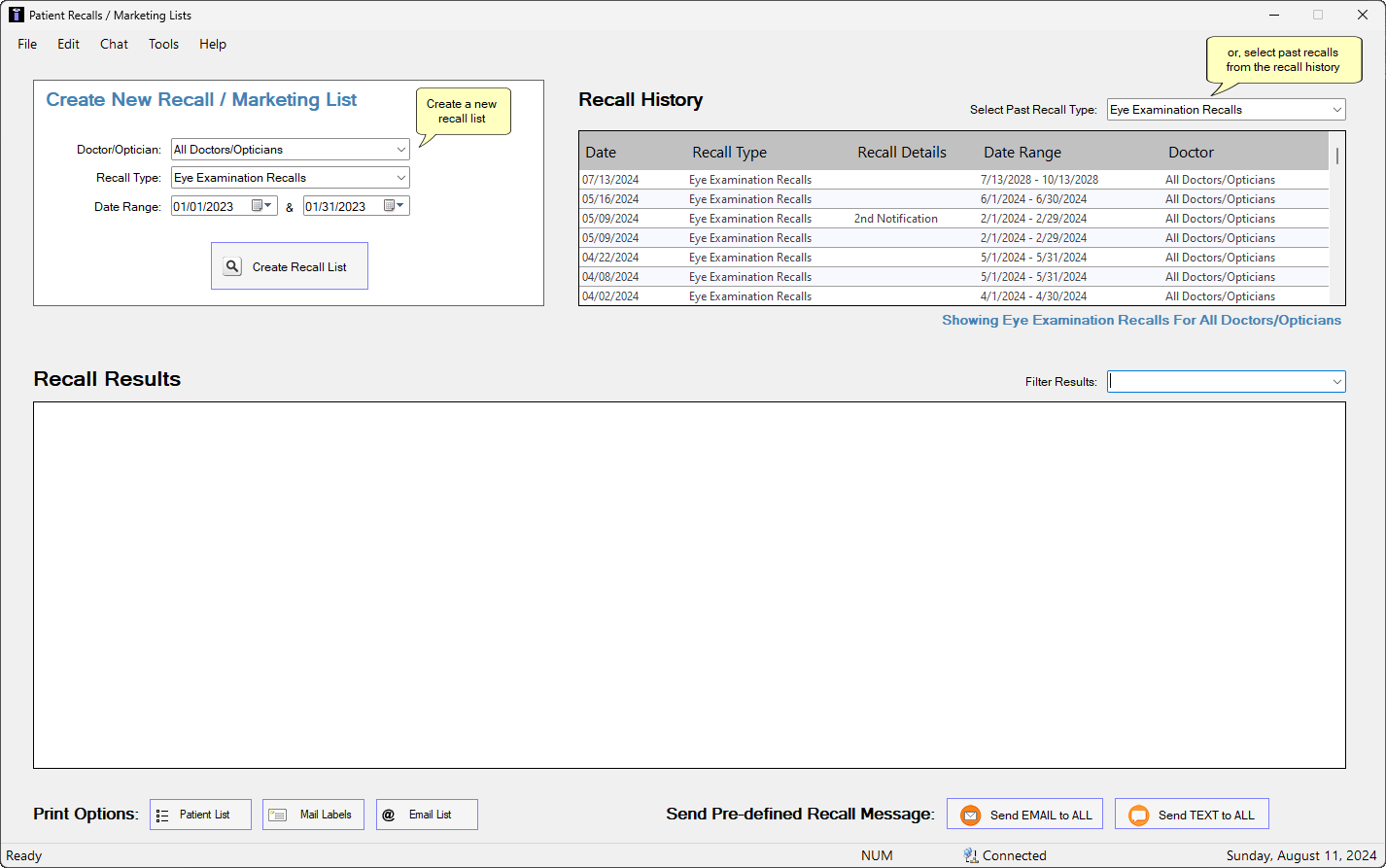The height and width of the screenshot is (868, 1386).
Task: Open the Help menu
Action: [213, 44]
